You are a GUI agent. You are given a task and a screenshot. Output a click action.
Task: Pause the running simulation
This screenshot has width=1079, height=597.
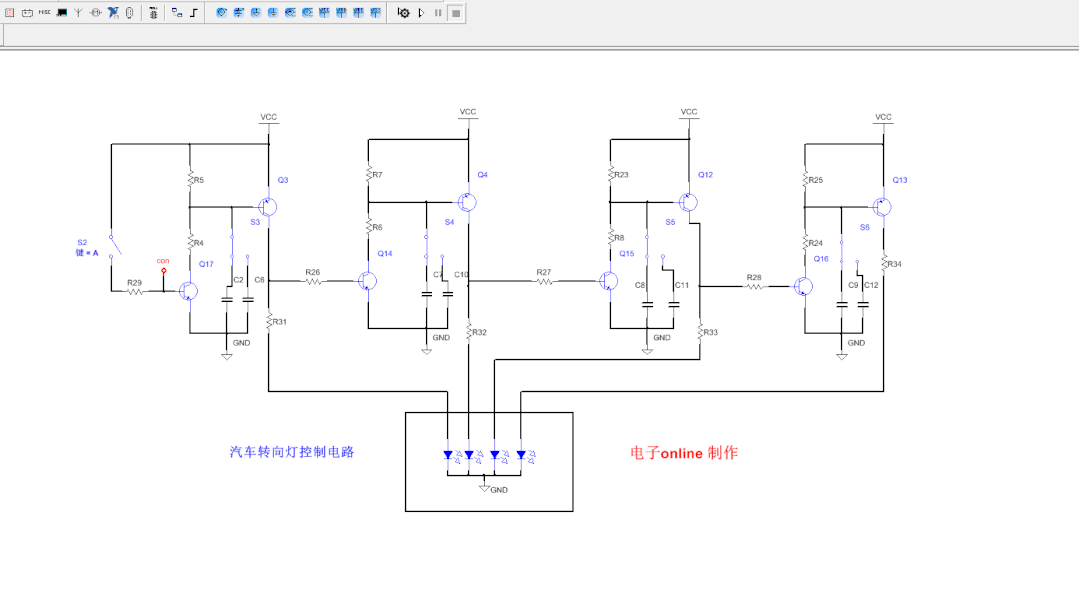[x=437, y=12]
